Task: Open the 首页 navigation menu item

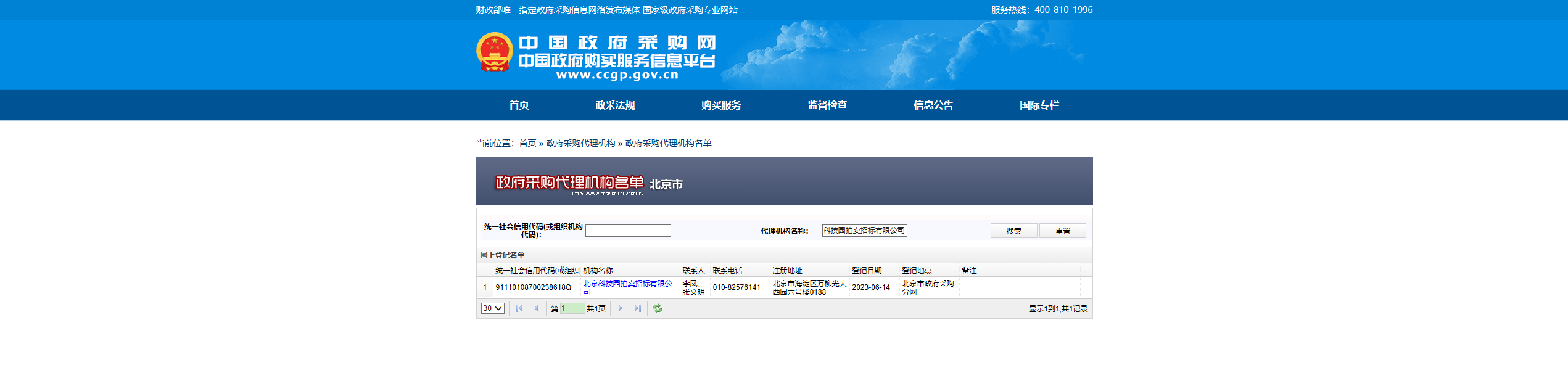Action: (x=519, y=105)
